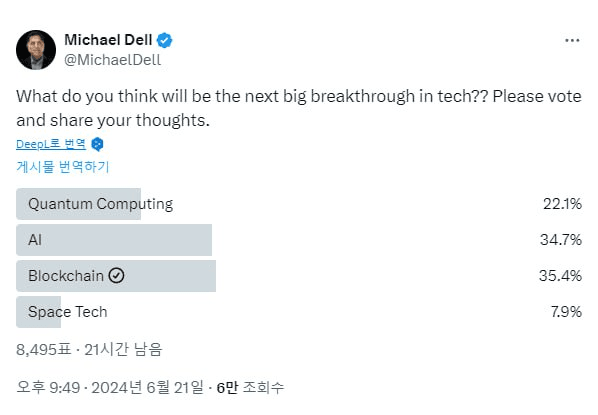Screen dimensions: 598x415
Task: Click the 34.7% result for AI
Action: pos(561,240)
